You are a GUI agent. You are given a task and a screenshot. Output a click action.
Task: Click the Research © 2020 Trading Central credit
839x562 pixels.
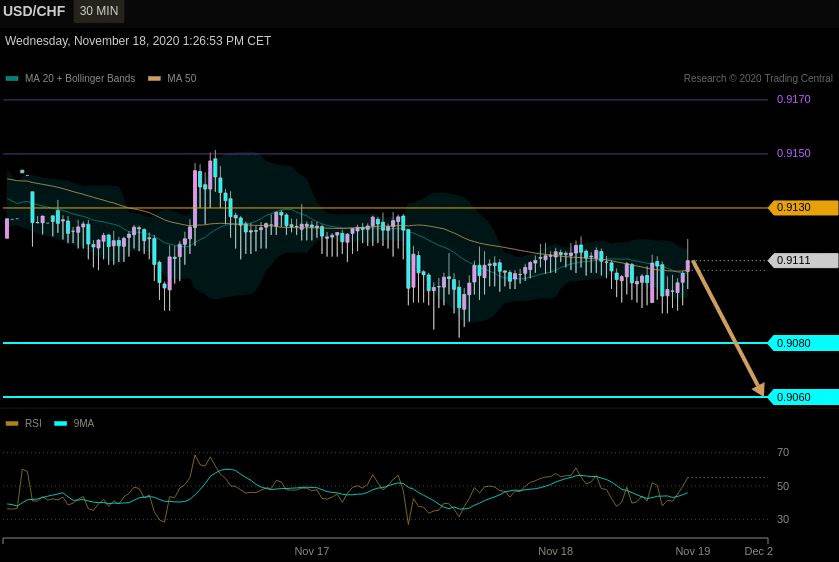(758, 78)
